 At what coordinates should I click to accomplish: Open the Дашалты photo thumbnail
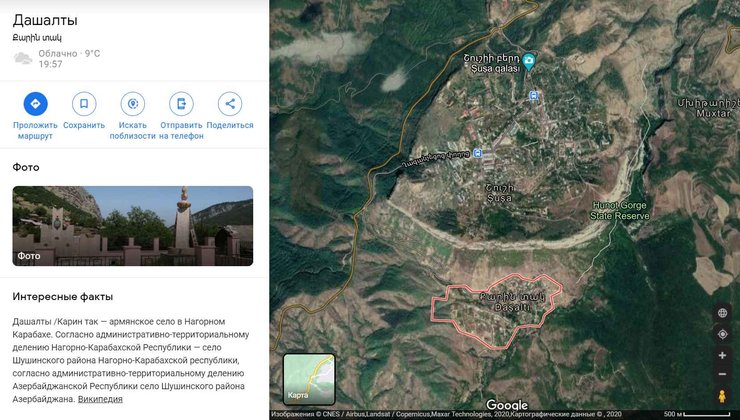pyautogui.click(x=132, y=226)
